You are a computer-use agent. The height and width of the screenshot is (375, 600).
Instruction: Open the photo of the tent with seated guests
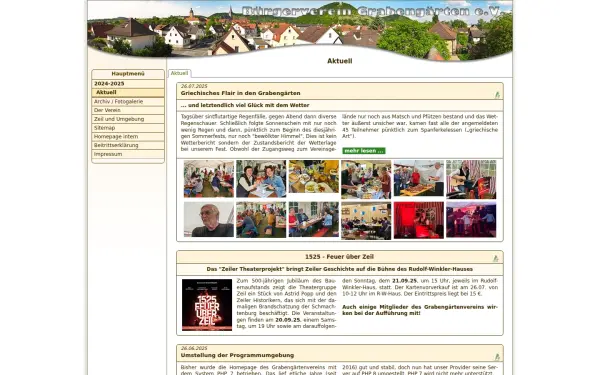[x=209, y=179]
